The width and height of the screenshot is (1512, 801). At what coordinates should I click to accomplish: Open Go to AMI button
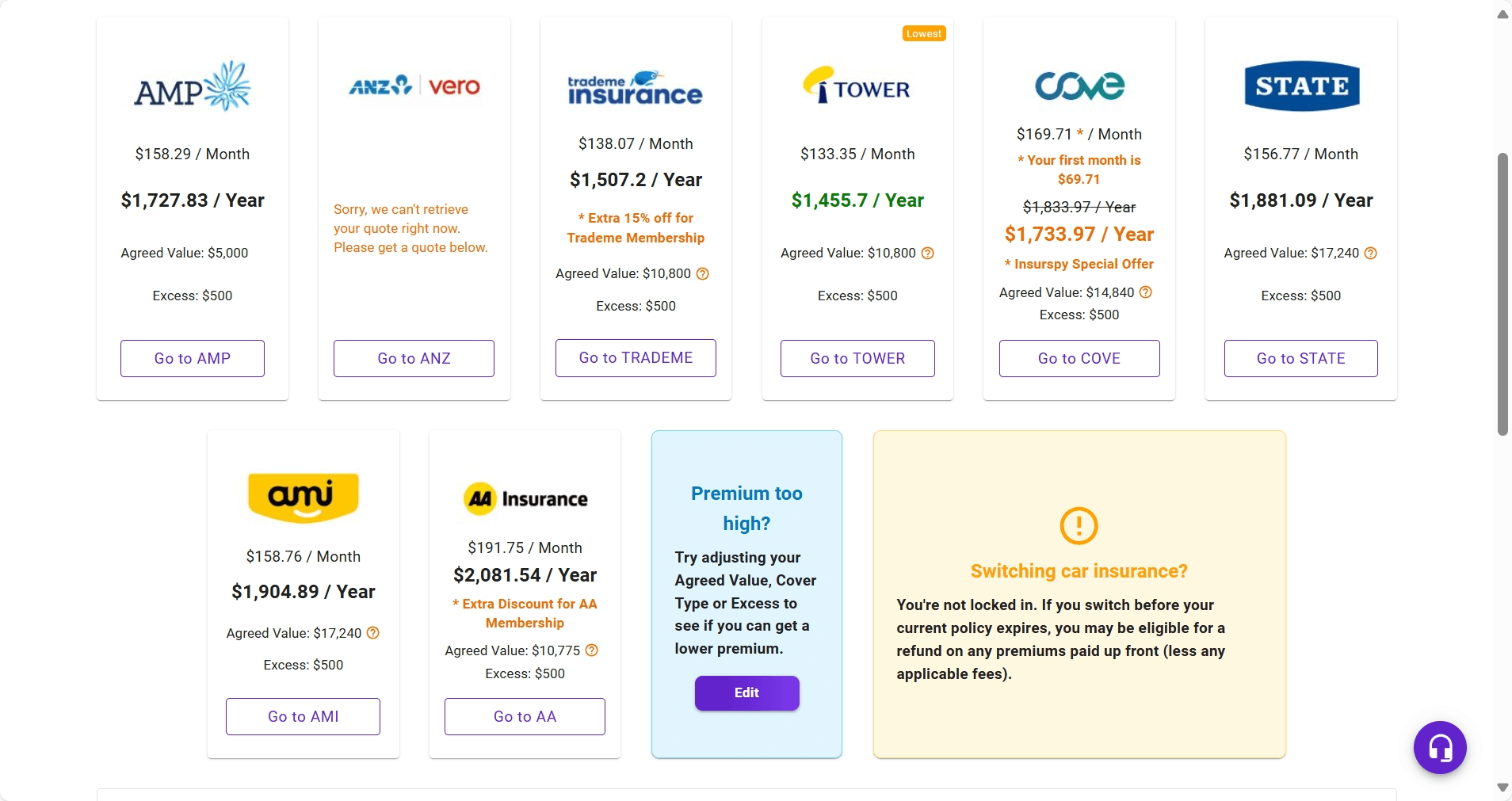pyautogui.click(x=303, y=717)
